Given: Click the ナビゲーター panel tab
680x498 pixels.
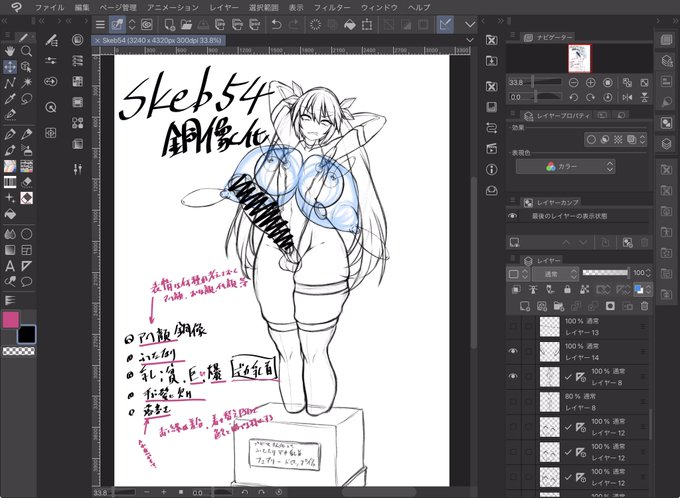Looking at the screenshot, I should click(x=549, y=38).
